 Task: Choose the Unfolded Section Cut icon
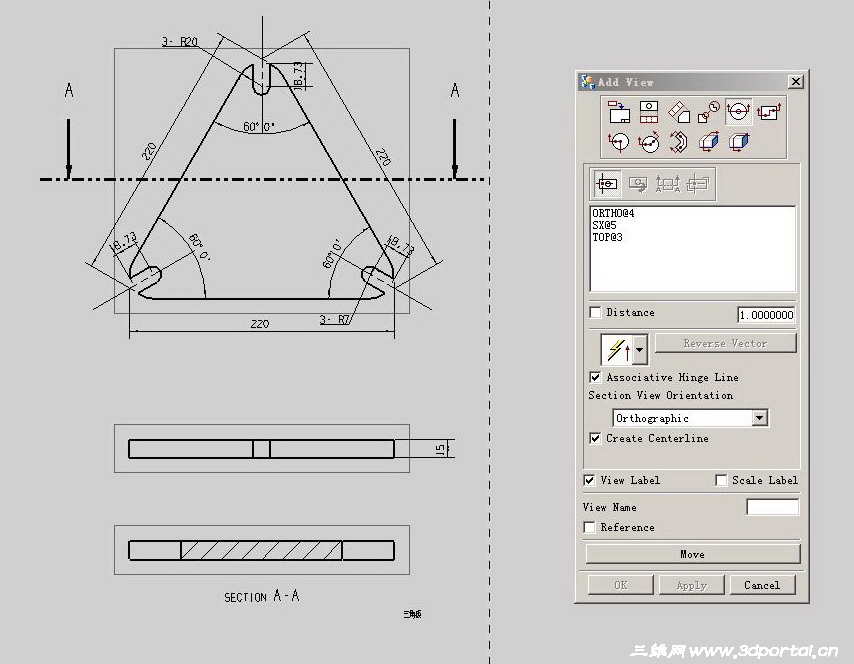[x=679, y=142]
